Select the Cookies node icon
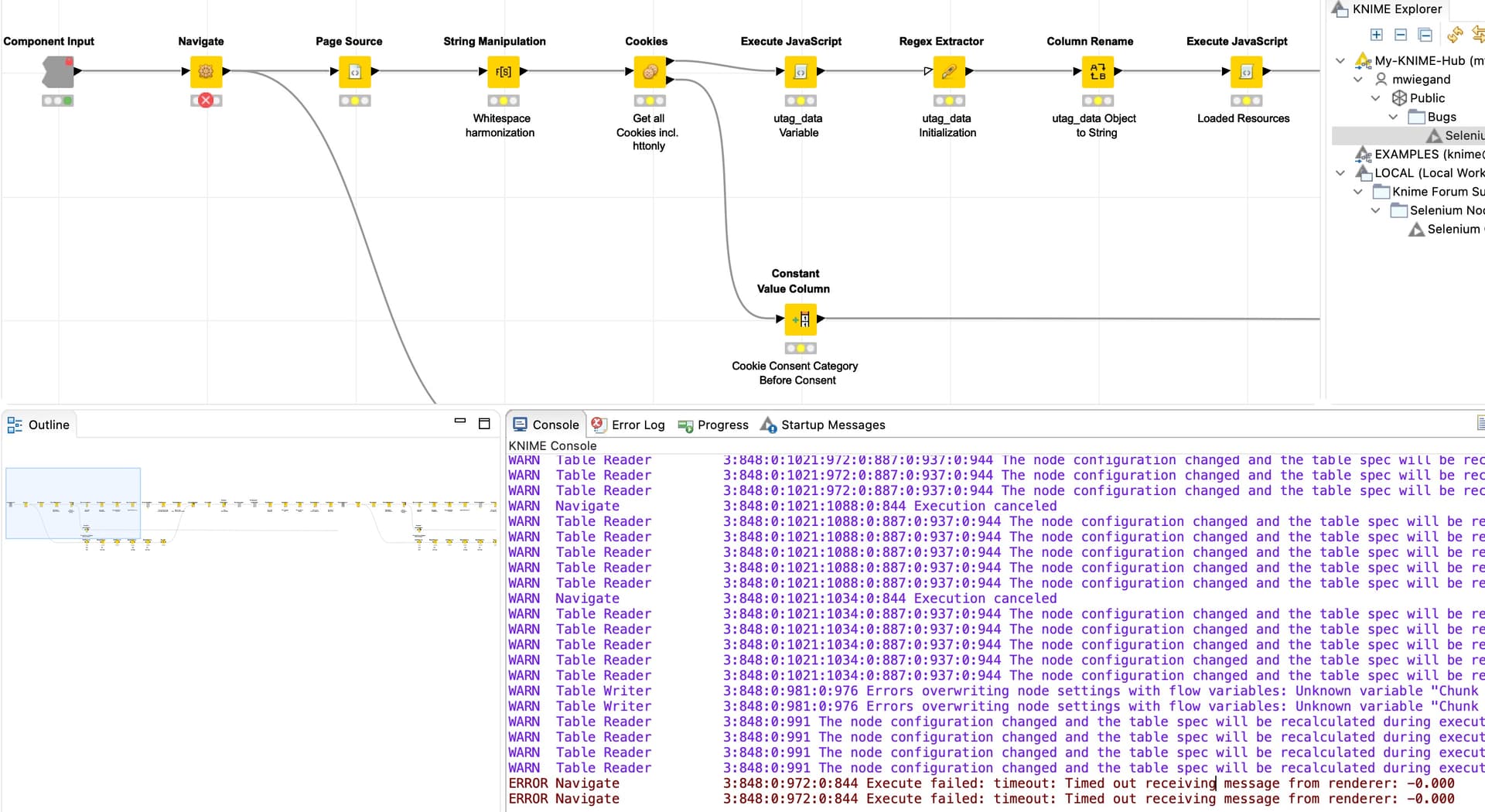The height and width of the screenshot is (812, 1485). pos(650,72)
